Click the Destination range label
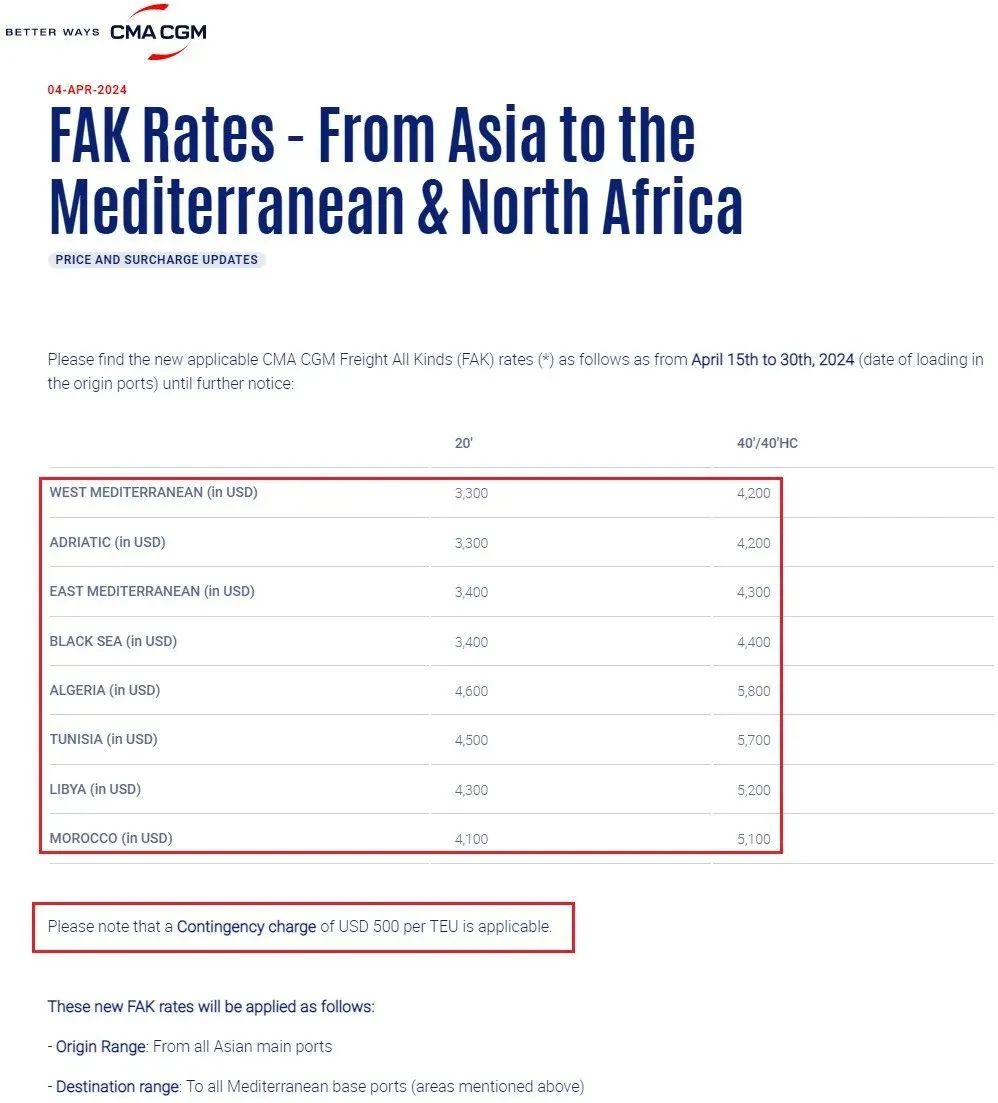The height and width of the screenshot is (1103, 998). click(x=115, y=1086)
